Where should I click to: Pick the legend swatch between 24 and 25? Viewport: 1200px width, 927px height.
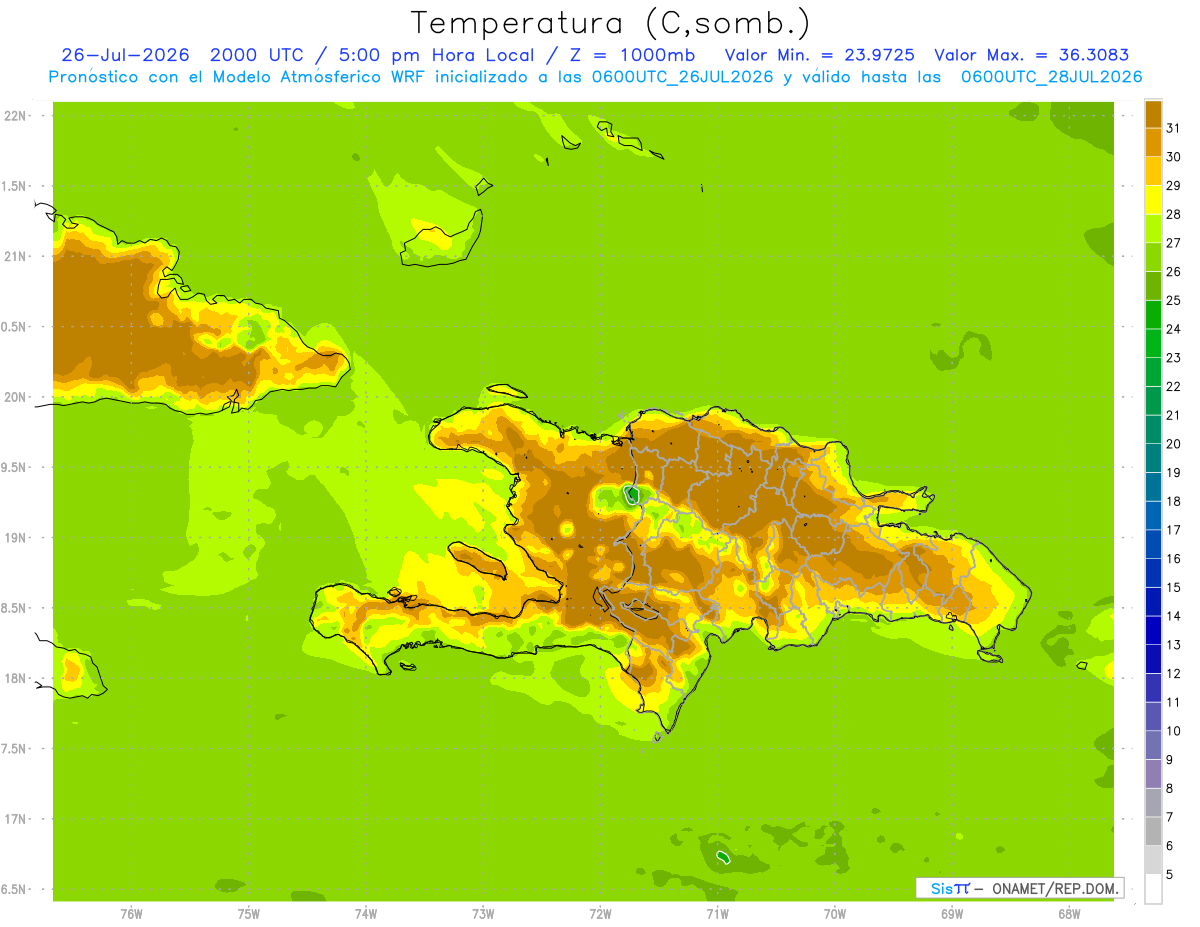(1153, 314)
